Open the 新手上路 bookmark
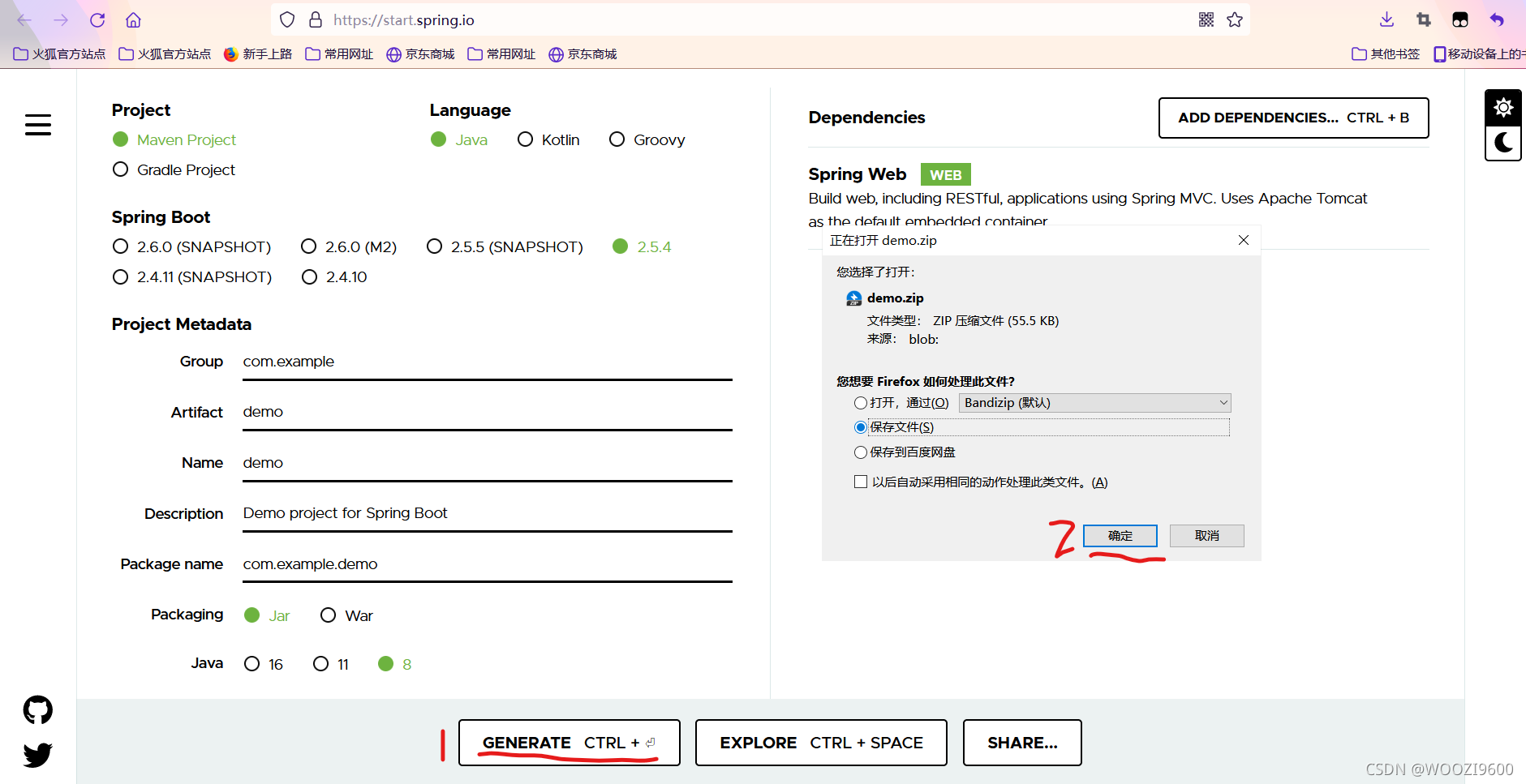This screenshot has height=784, width=1526. (258, 54)
